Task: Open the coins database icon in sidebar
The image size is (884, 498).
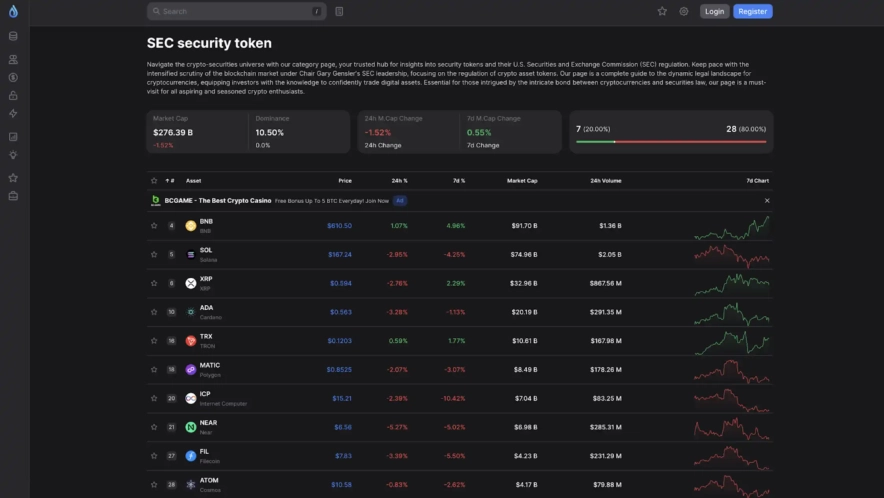Action: [x=13, y=36]
